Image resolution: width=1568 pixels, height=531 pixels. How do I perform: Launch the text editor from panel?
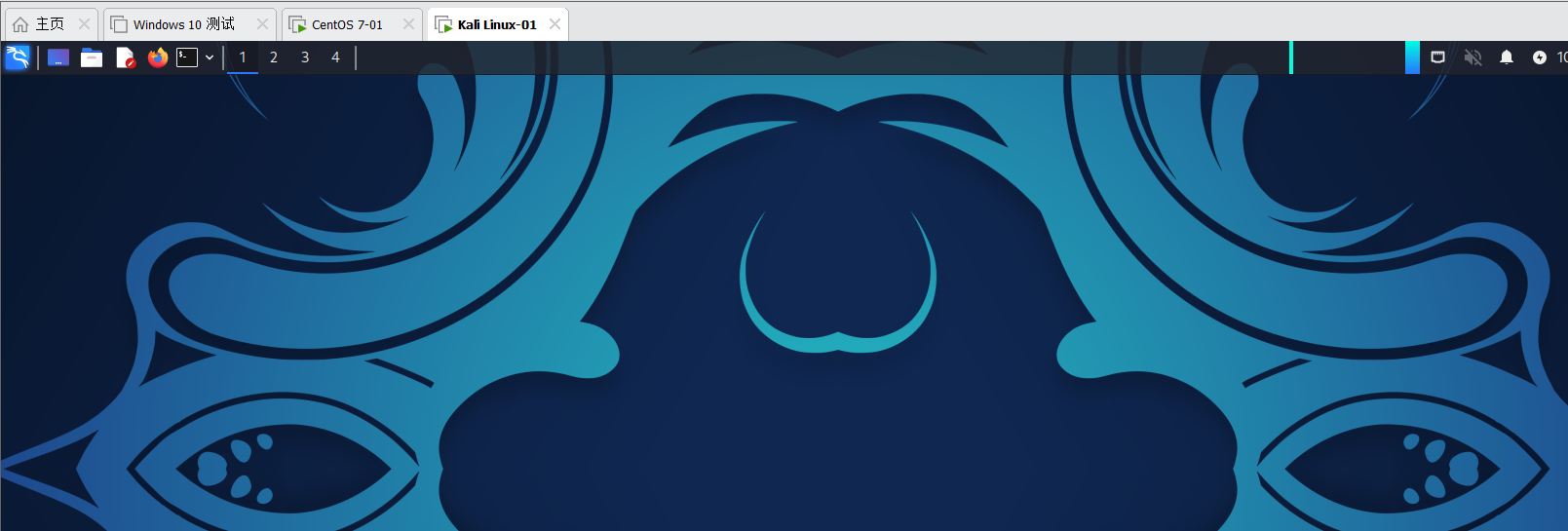pos(125,57)
